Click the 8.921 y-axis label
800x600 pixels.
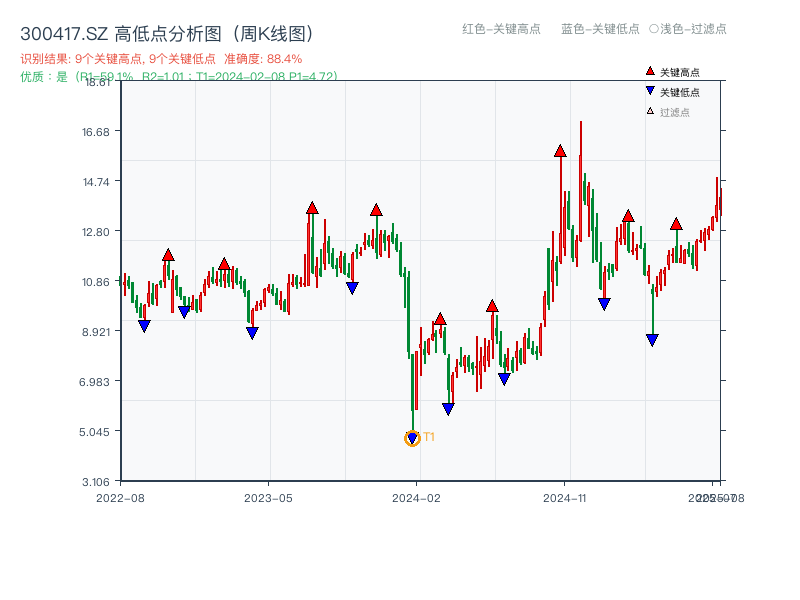tap(96, 332)
